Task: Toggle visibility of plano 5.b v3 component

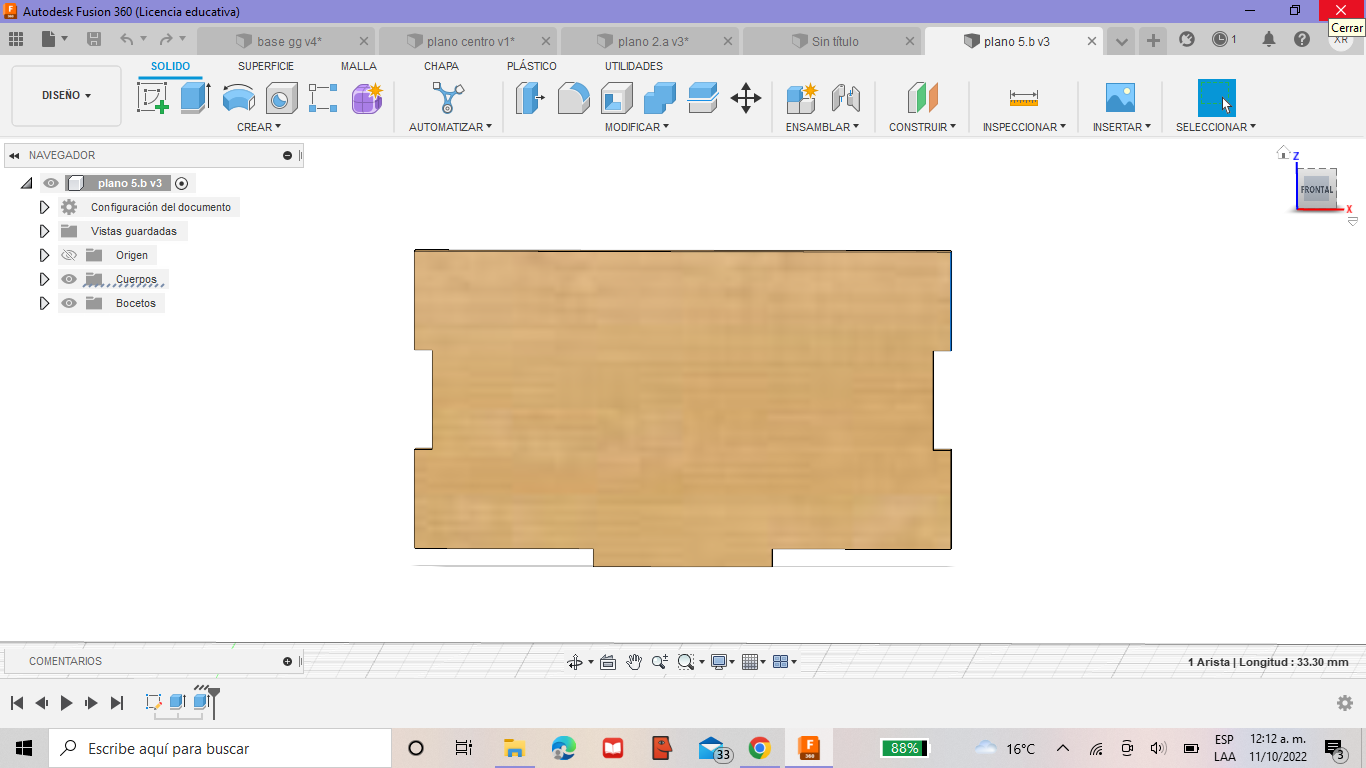Action: click(51, 183)
